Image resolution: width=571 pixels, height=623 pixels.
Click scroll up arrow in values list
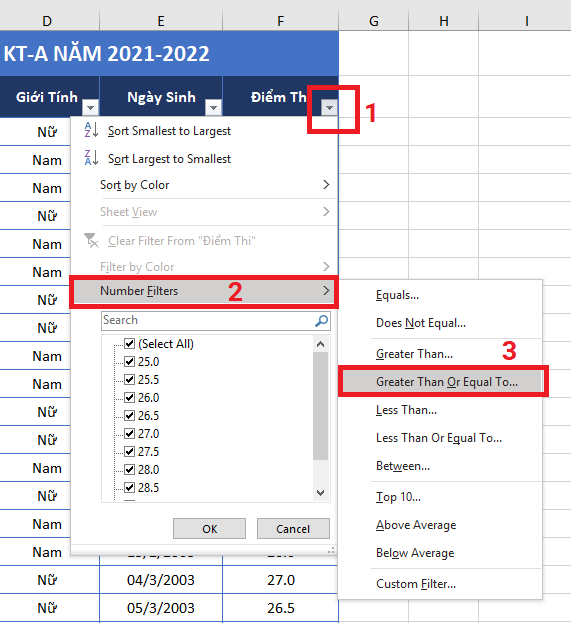(321, 344)
